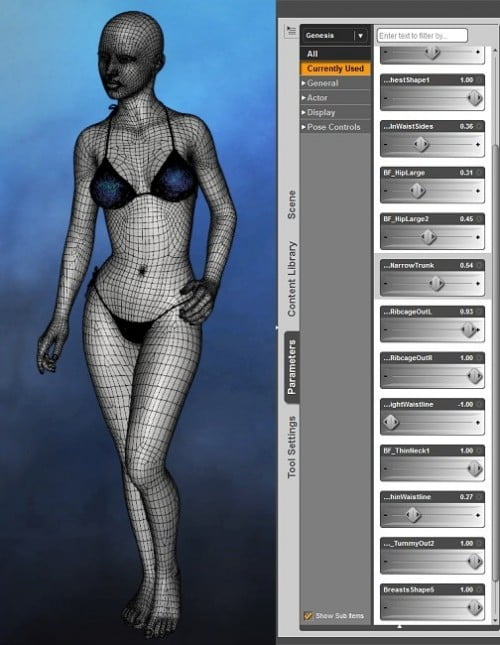Click plus button on BF_HipLarge2 slider

pos(478,237)
